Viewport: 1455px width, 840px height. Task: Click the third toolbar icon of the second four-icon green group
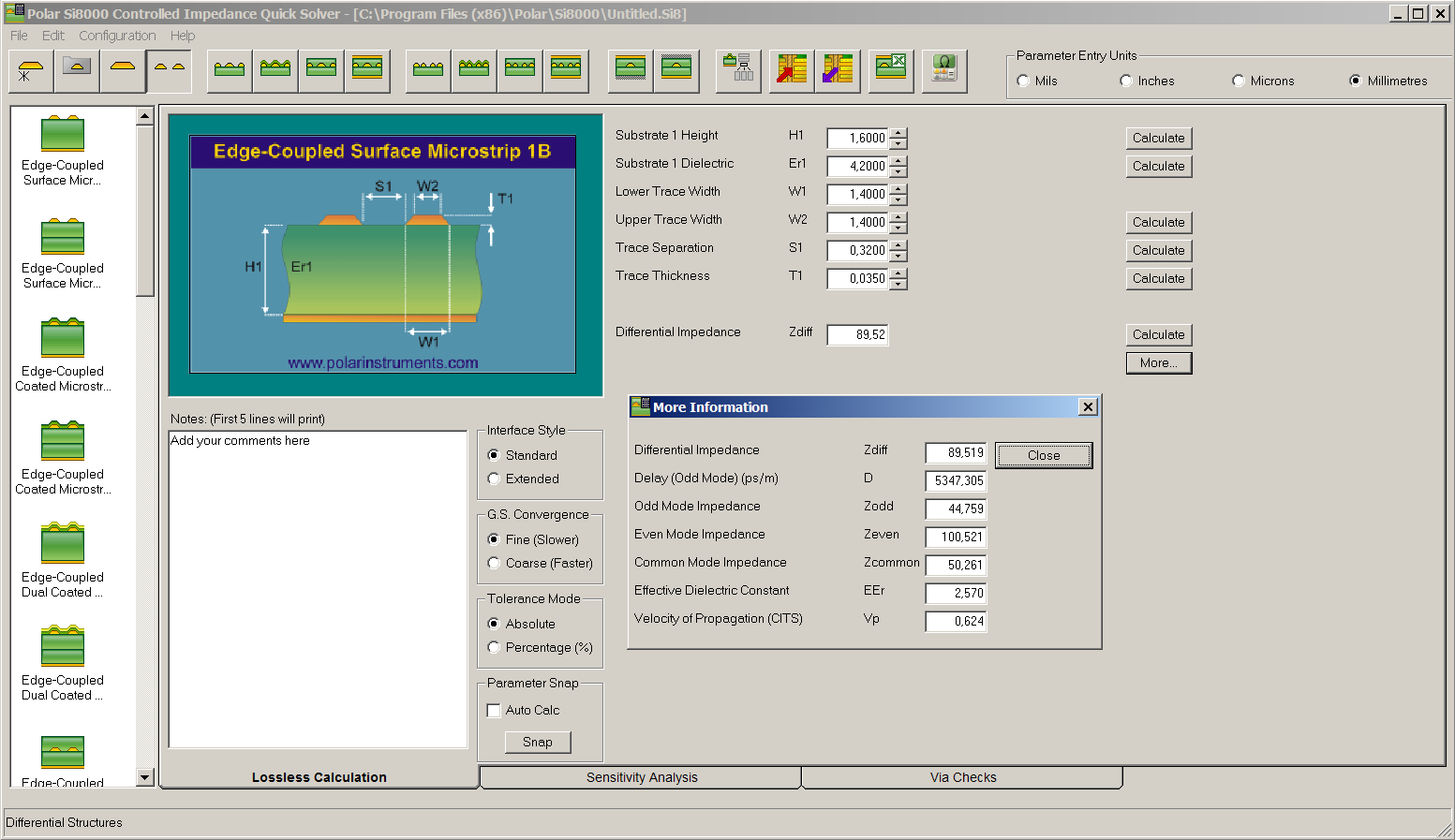tap(520, 71)
